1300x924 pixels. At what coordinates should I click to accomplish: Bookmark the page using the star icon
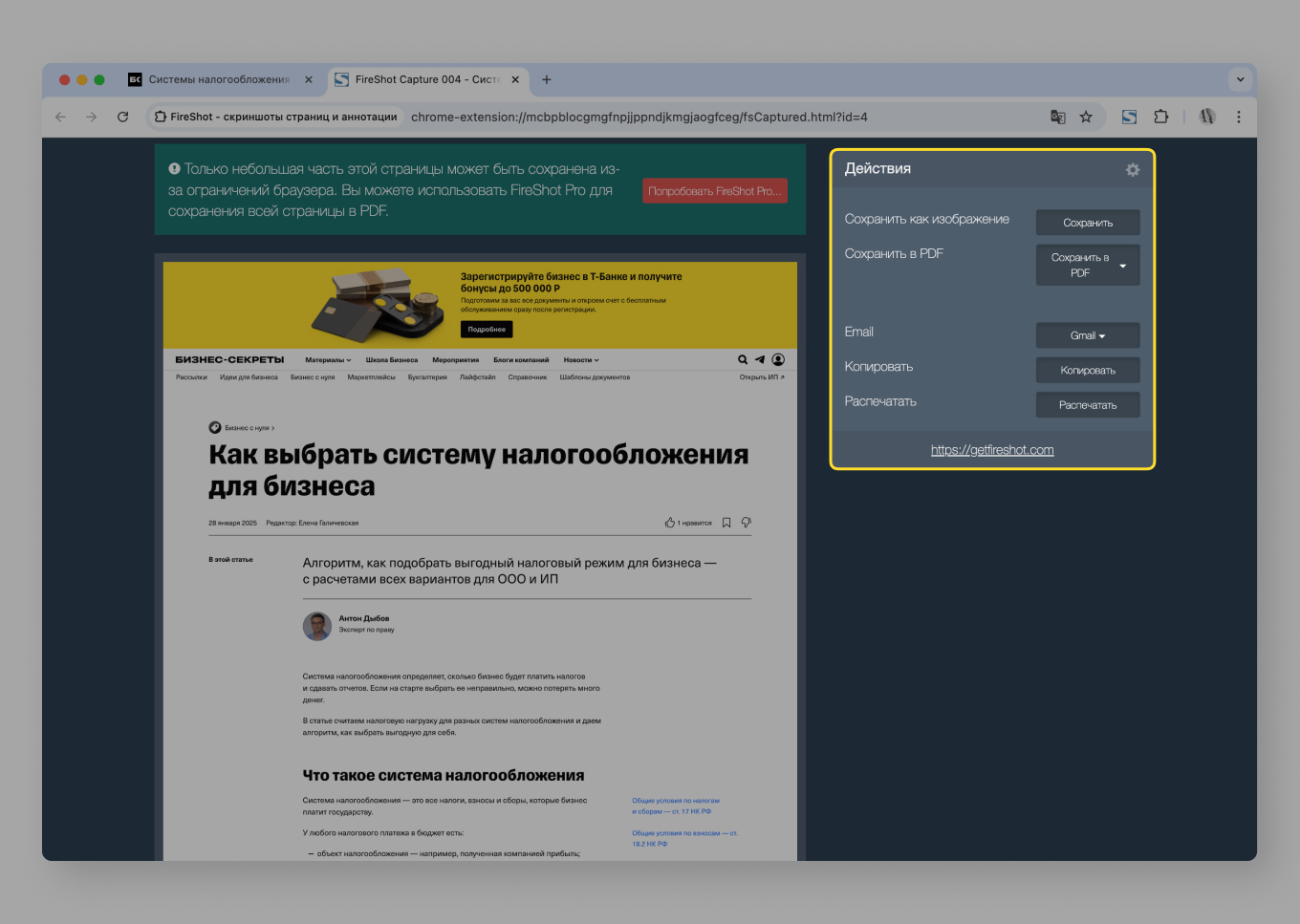tap(1086, 116)
